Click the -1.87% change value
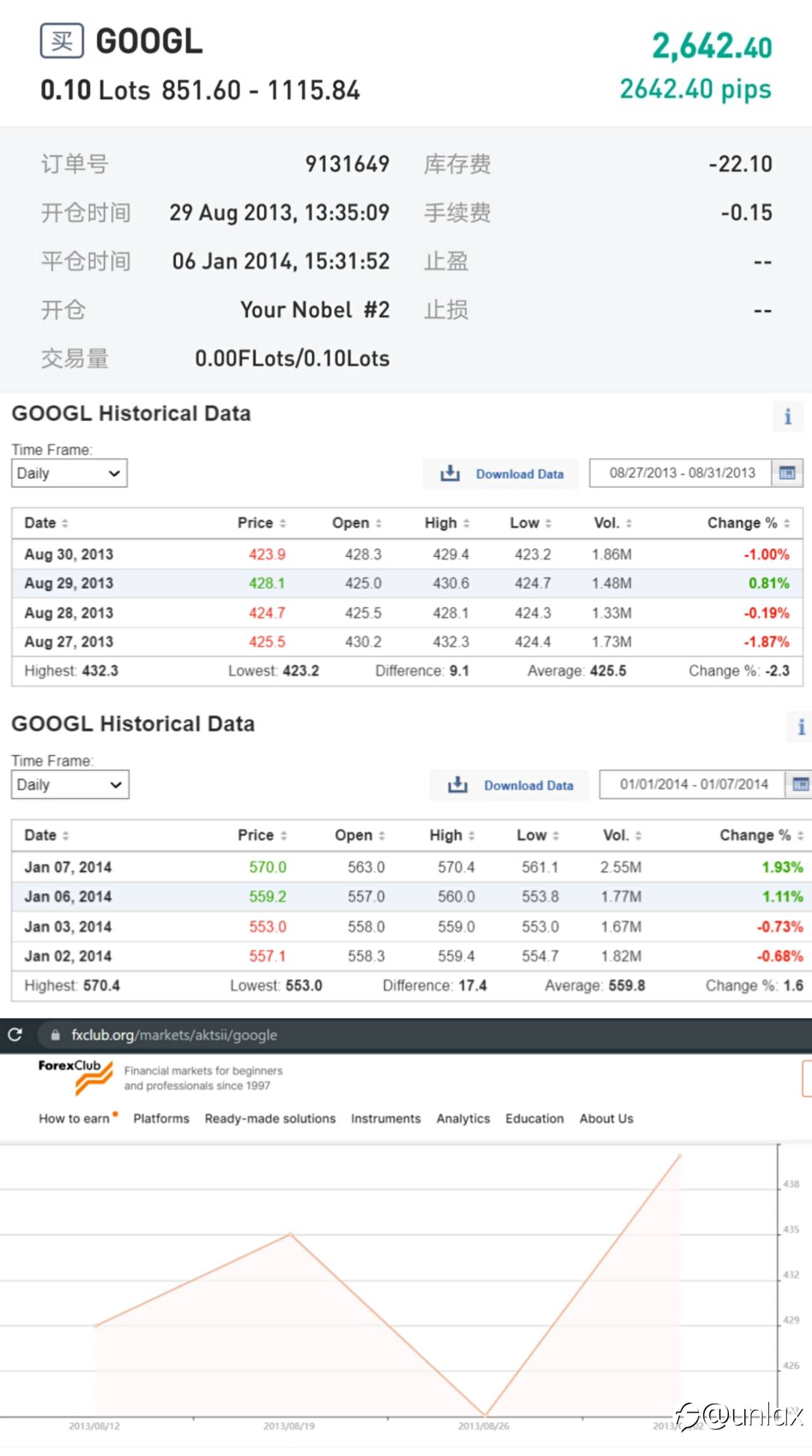Screen dimensions: 812x1456 pyautogui.click(x=766, y=642)
